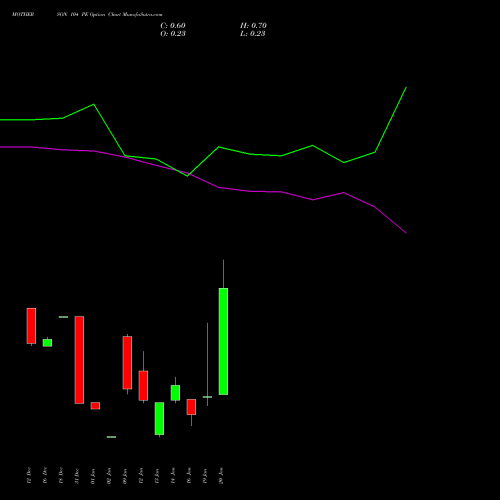
Task: Click the 31 Dec date axis label
Action: (77, 476)
